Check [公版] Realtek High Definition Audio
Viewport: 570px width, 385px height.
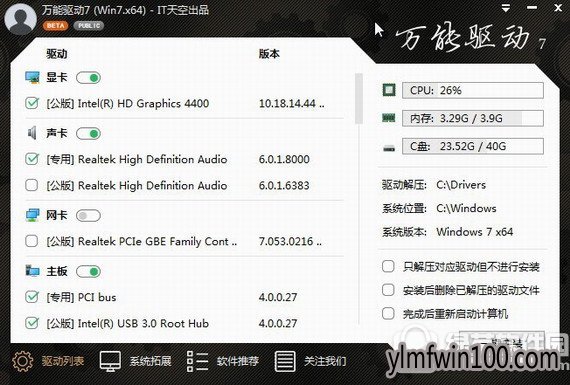click(x=32, y=185)
